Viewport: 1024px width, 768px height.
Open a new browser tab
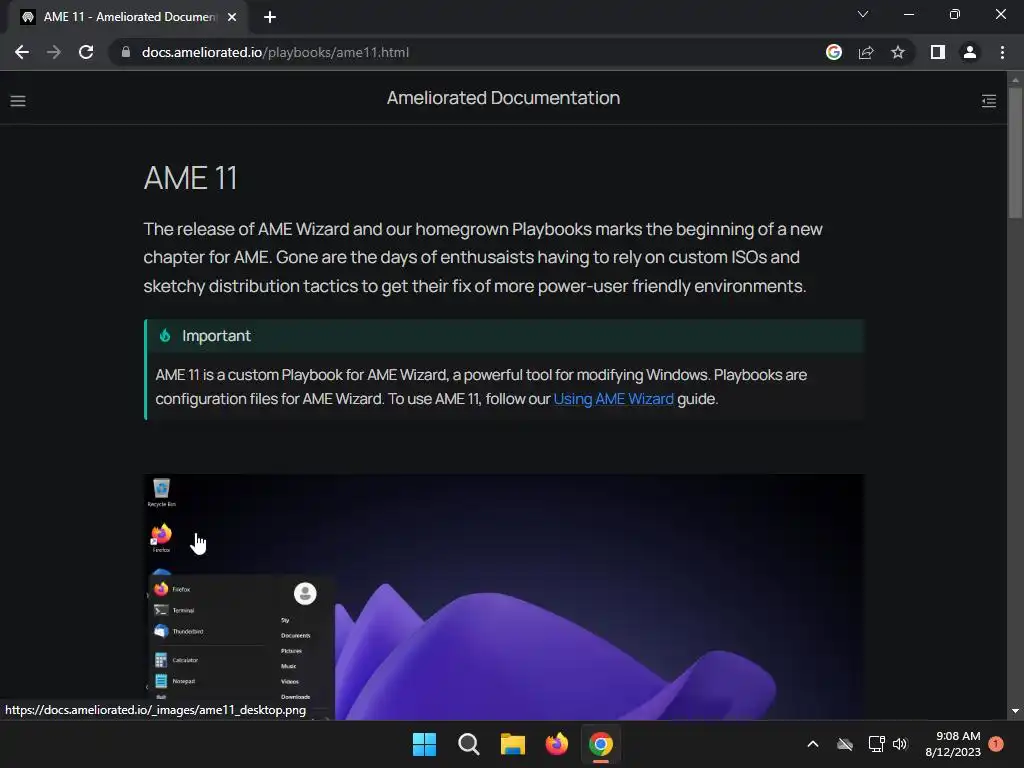tap(270, 17)
